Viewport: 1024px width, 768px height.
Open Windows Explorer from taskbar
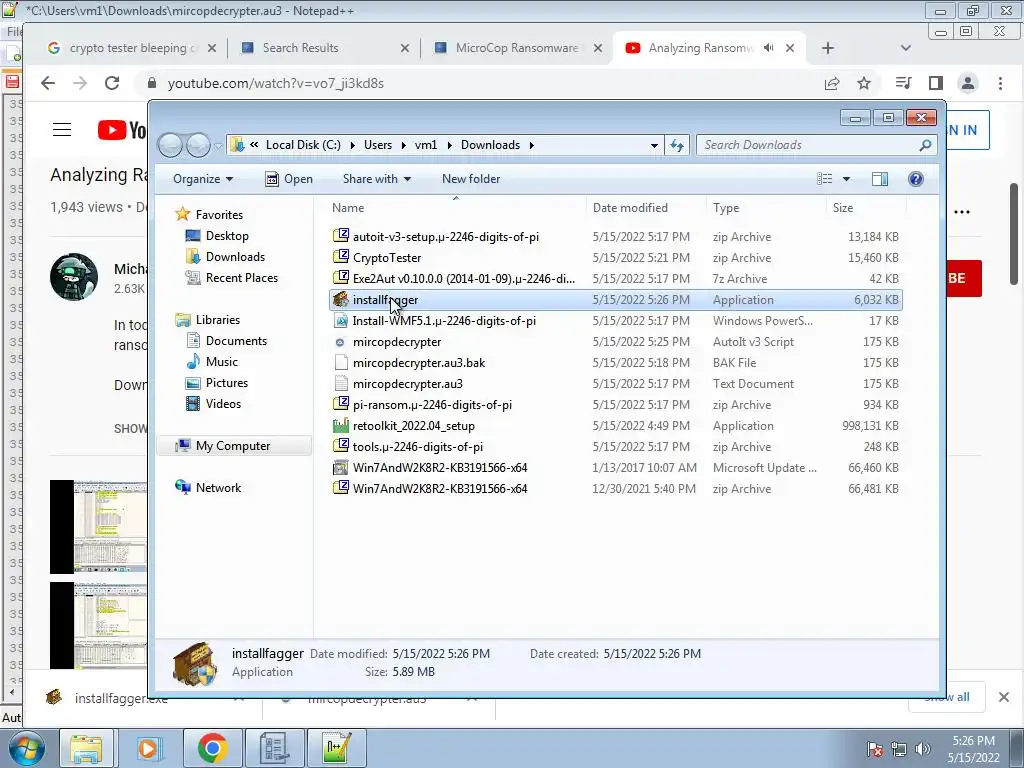tap(86, 748)
